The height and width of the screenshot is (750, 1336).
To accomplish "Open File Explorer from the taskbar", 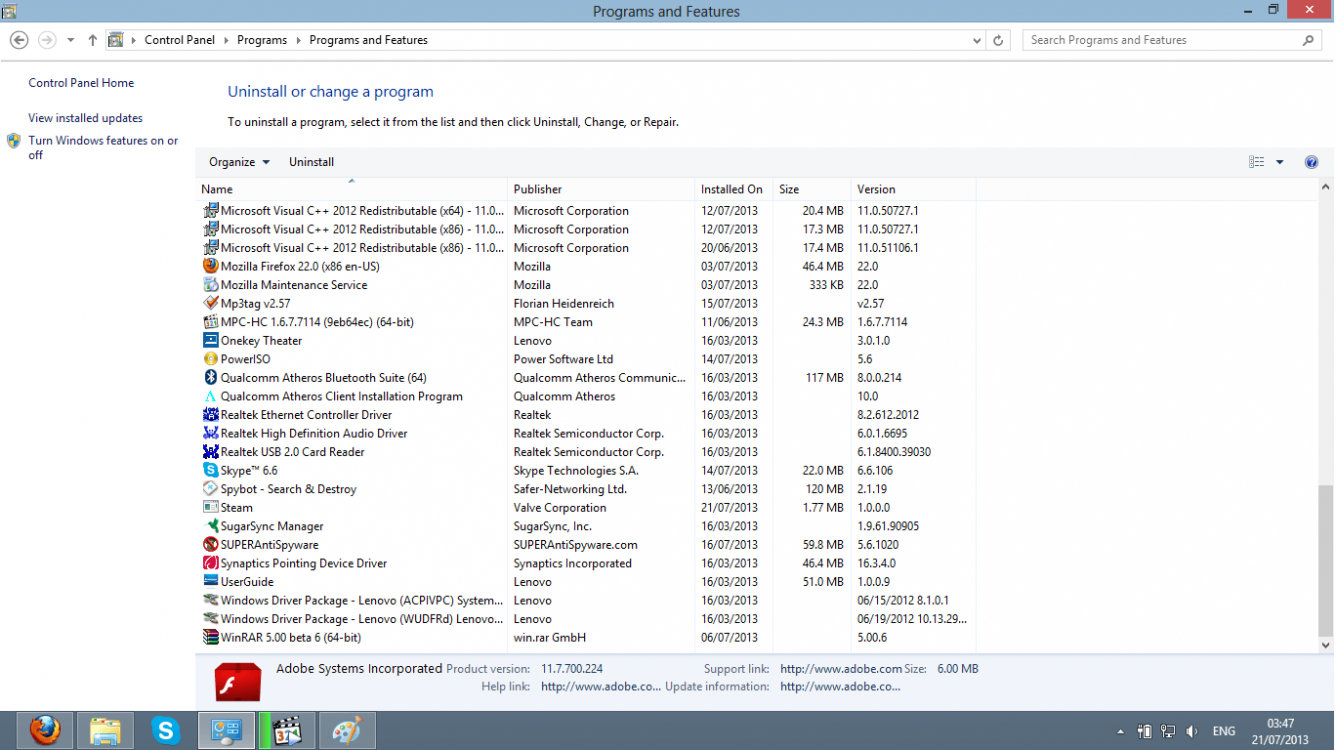I will 105,731.
